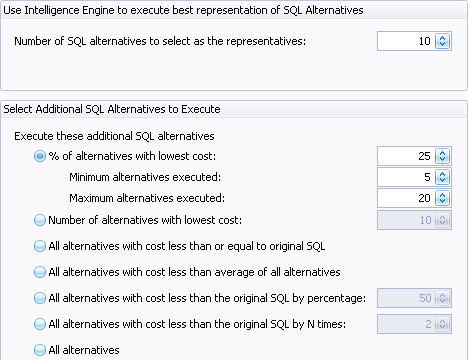Select 'less than original SQL by N times' radio
Viewport: 468px width, 360px height.
(40, 324)
